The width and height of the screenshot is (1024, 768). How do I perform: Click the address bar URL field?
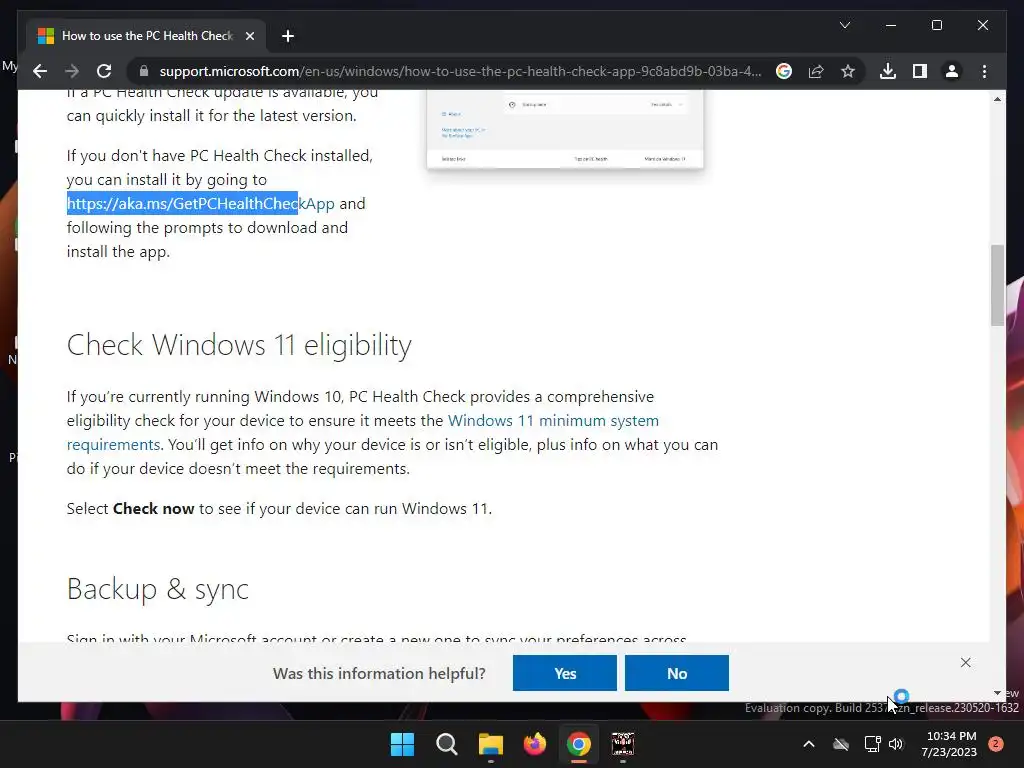click(x=460, y=71)
